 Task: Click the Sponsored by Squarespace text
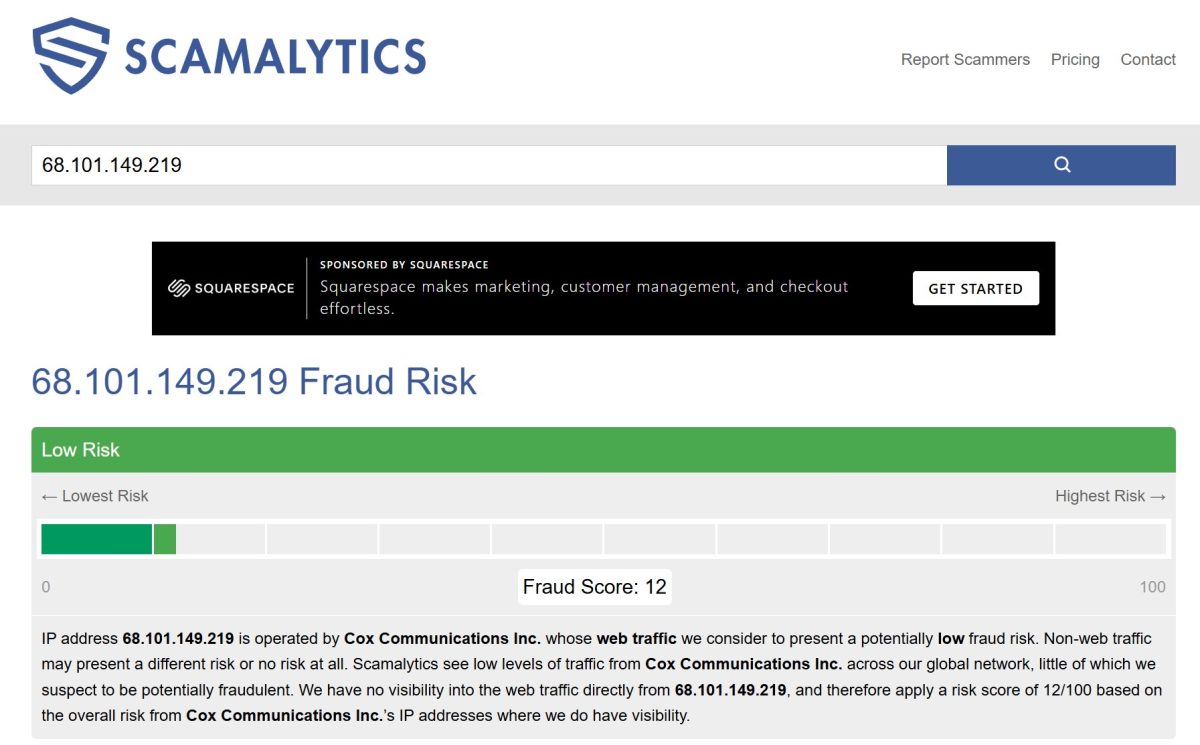pyautogui.click(x=404, y=264)
